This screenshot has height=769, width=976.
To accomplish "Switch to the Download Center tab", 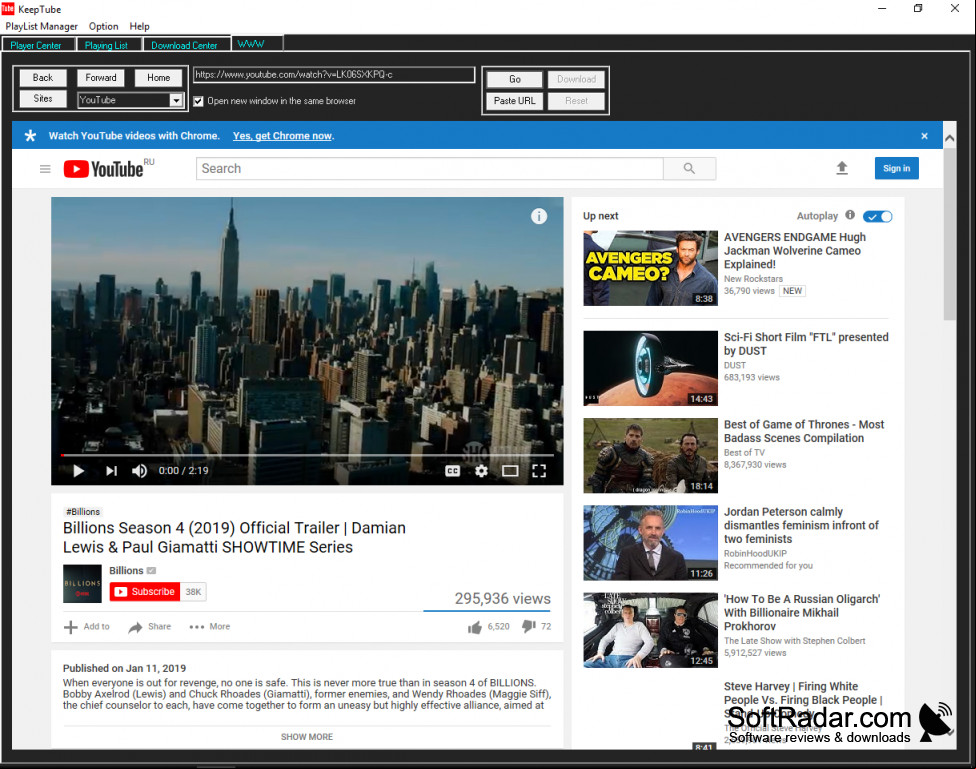I will pos(184,45).
